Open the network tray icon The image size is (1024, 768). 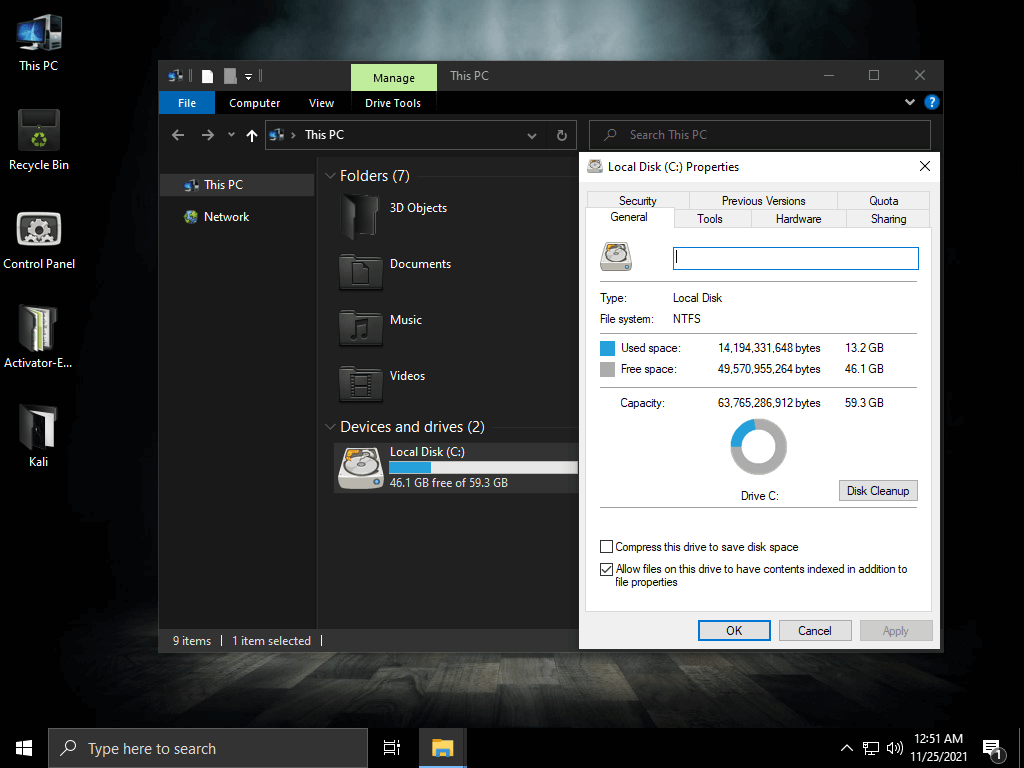click(x=871, y=748)
